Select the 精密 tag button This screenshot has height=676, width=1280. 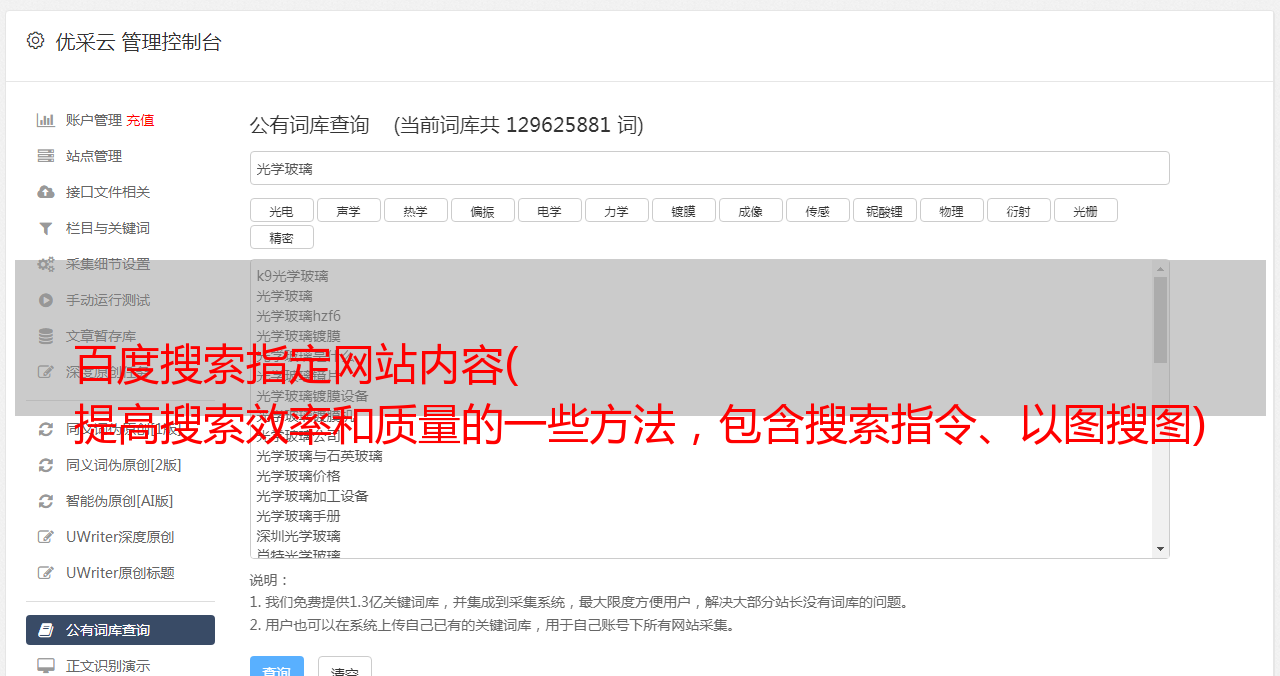281,237
